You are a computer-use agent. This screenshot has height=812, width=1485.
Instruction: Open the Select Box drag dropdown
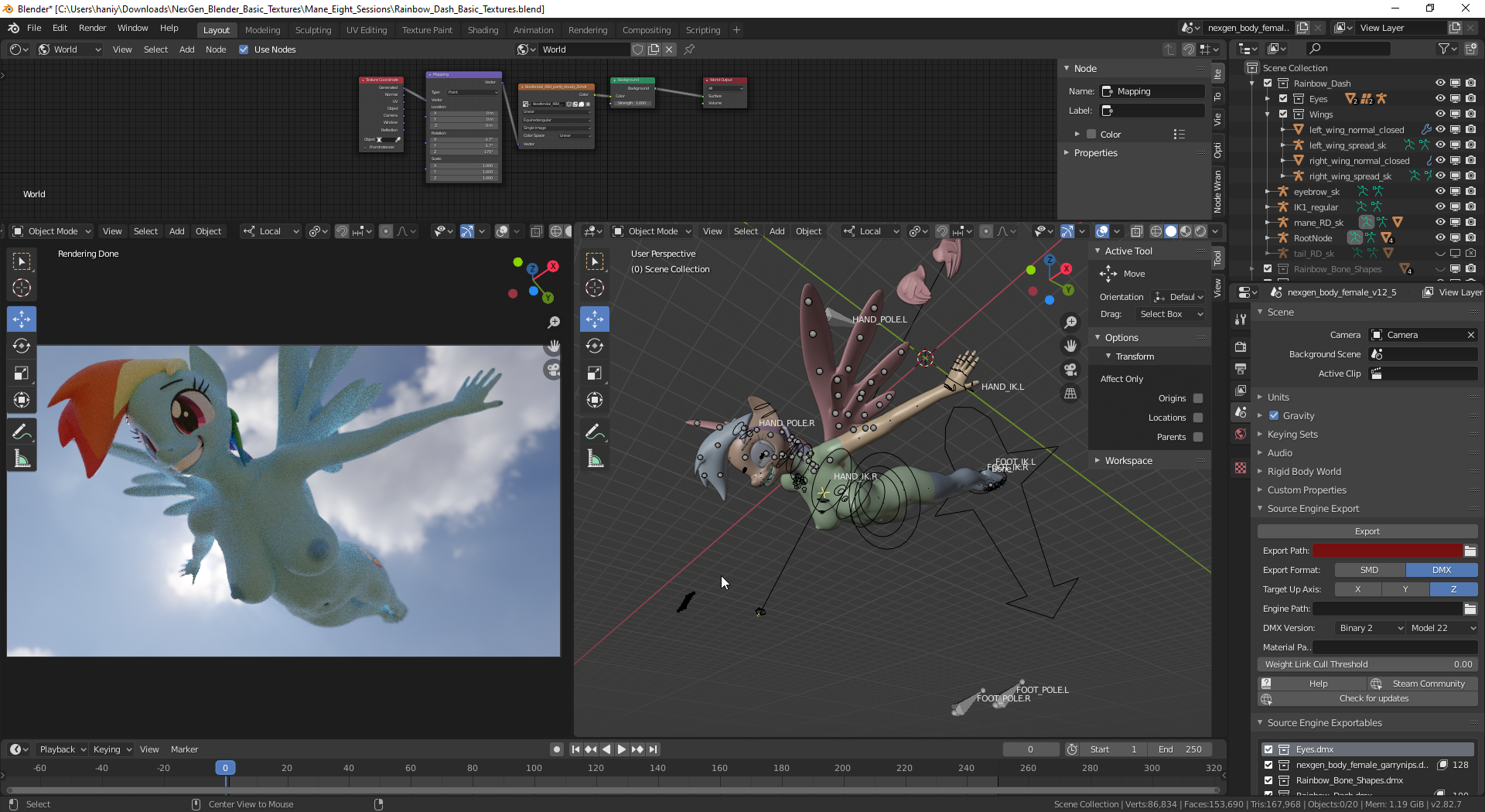coord(1170,314)
